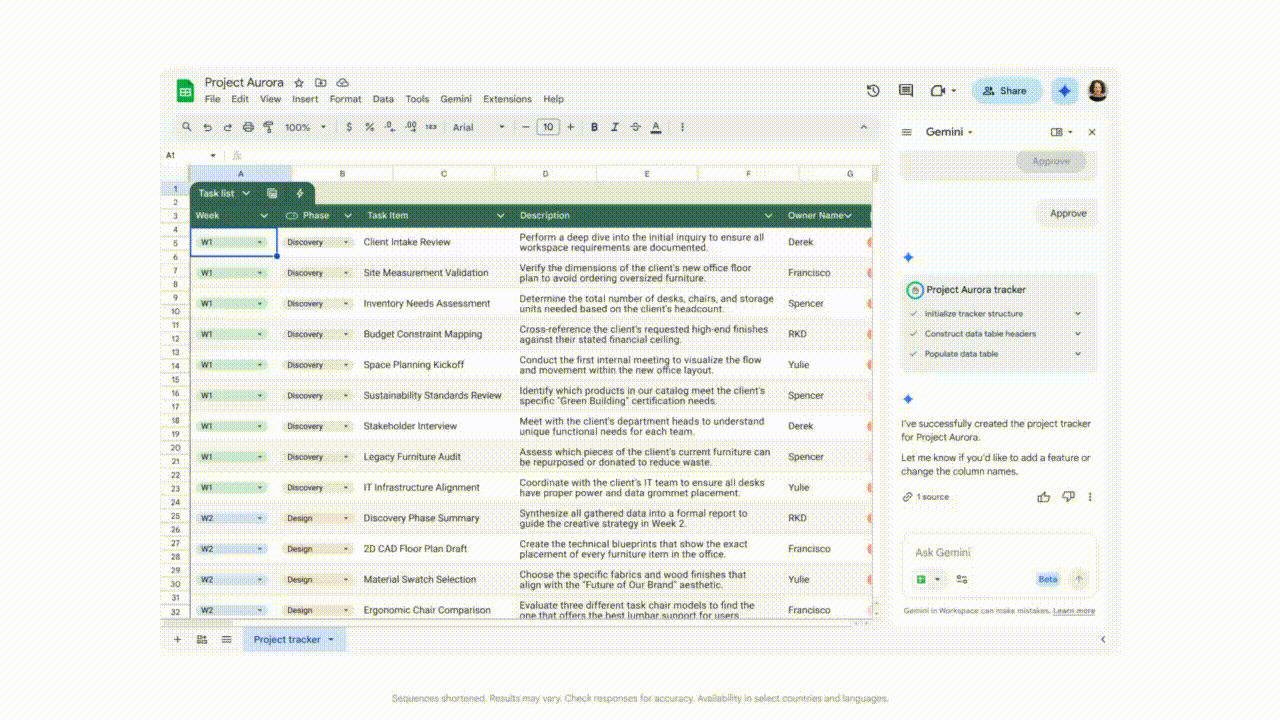The height and width of the screenshot is (720, 1280).
Task: Give thumbs up to Gemini response
Action: click(x=1044, y=497)
